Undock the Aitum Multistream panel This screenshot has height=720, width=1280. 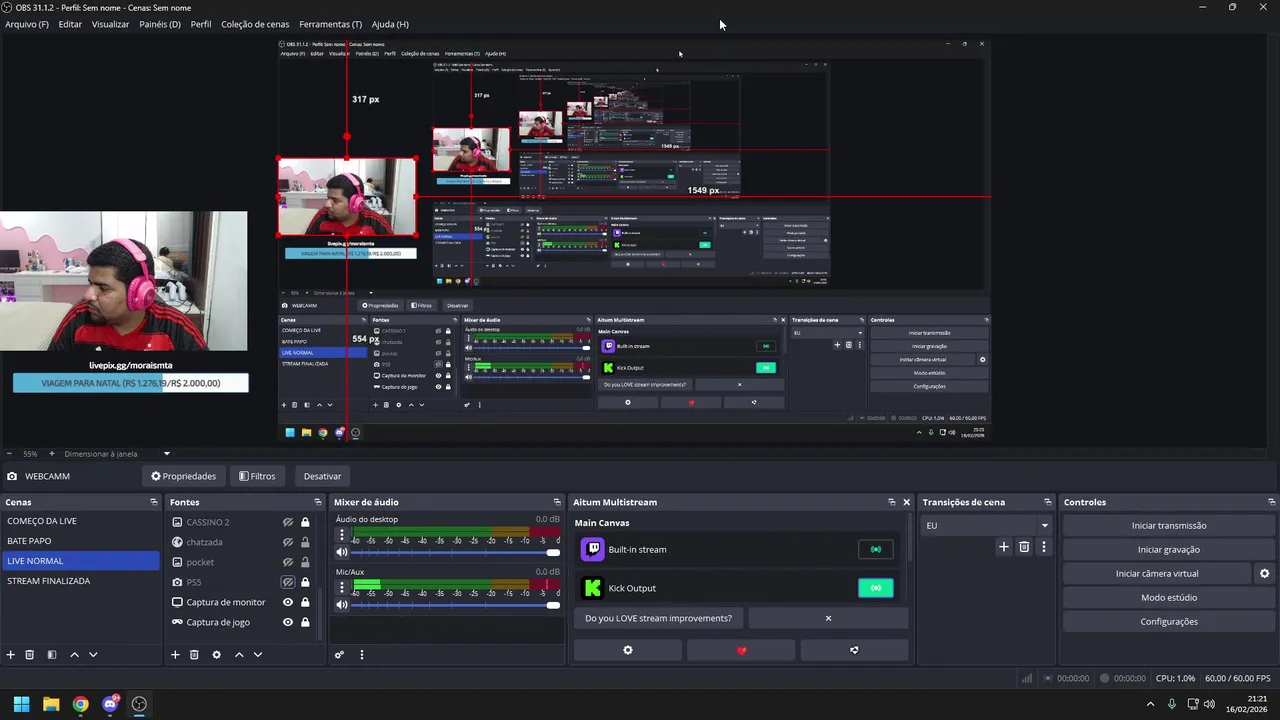[x=892, y=502]
